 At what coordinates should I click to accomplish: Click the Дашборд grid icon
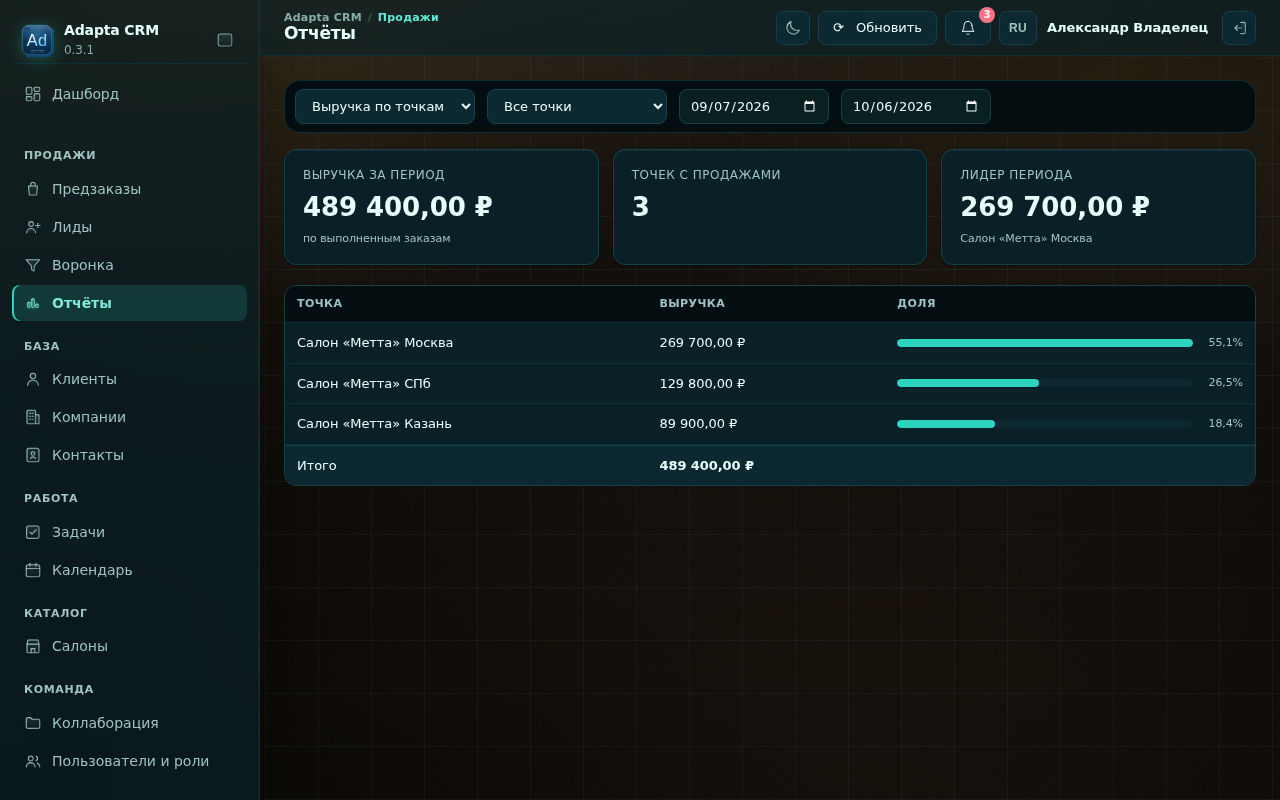tap(33, 94)
